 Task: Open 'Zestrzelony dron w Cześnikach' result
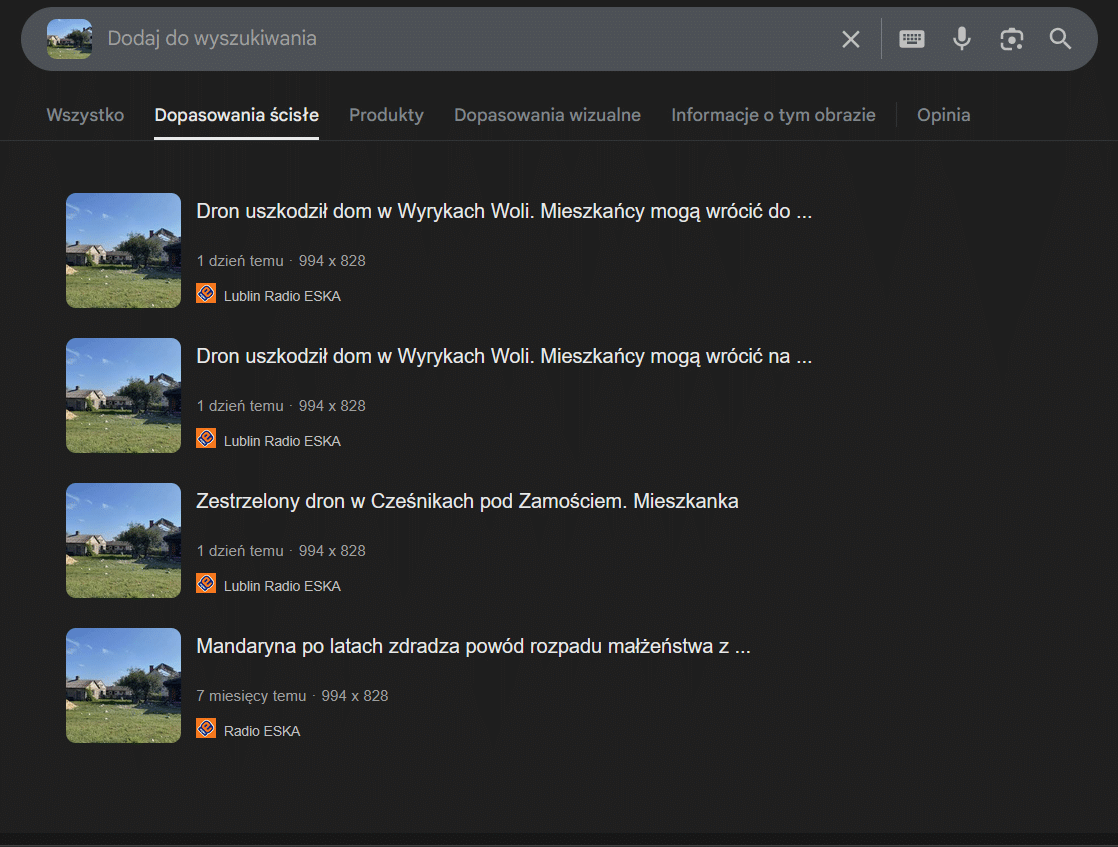tap(467, 502)
